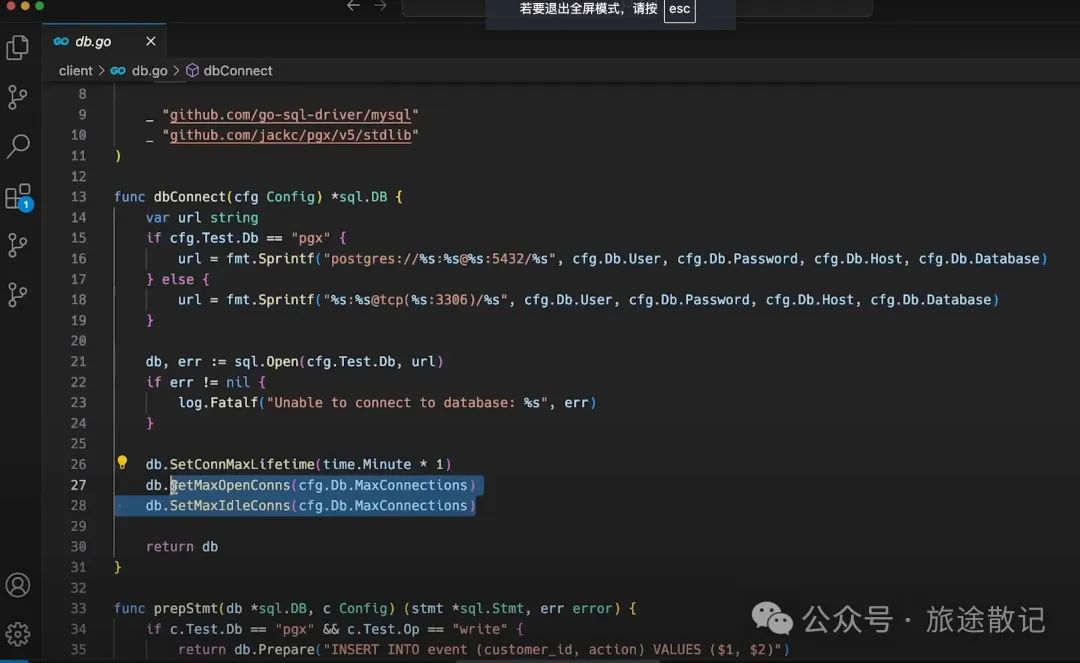1080x663 pixels.
Task: Select the db.go editor tab
Action: pyautogui.click(x=93, y=41)
